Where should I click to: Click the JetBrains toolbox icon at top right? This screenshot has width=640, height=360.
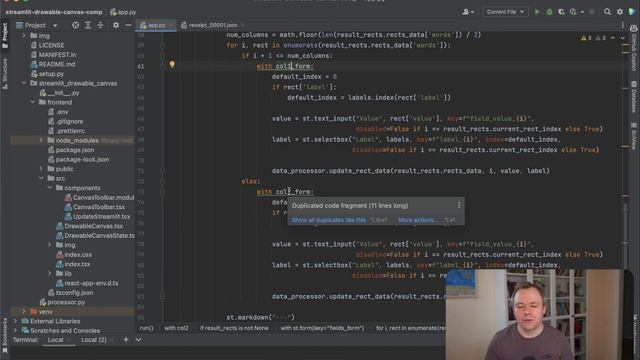pyautogui.click(x=632, y=12)
